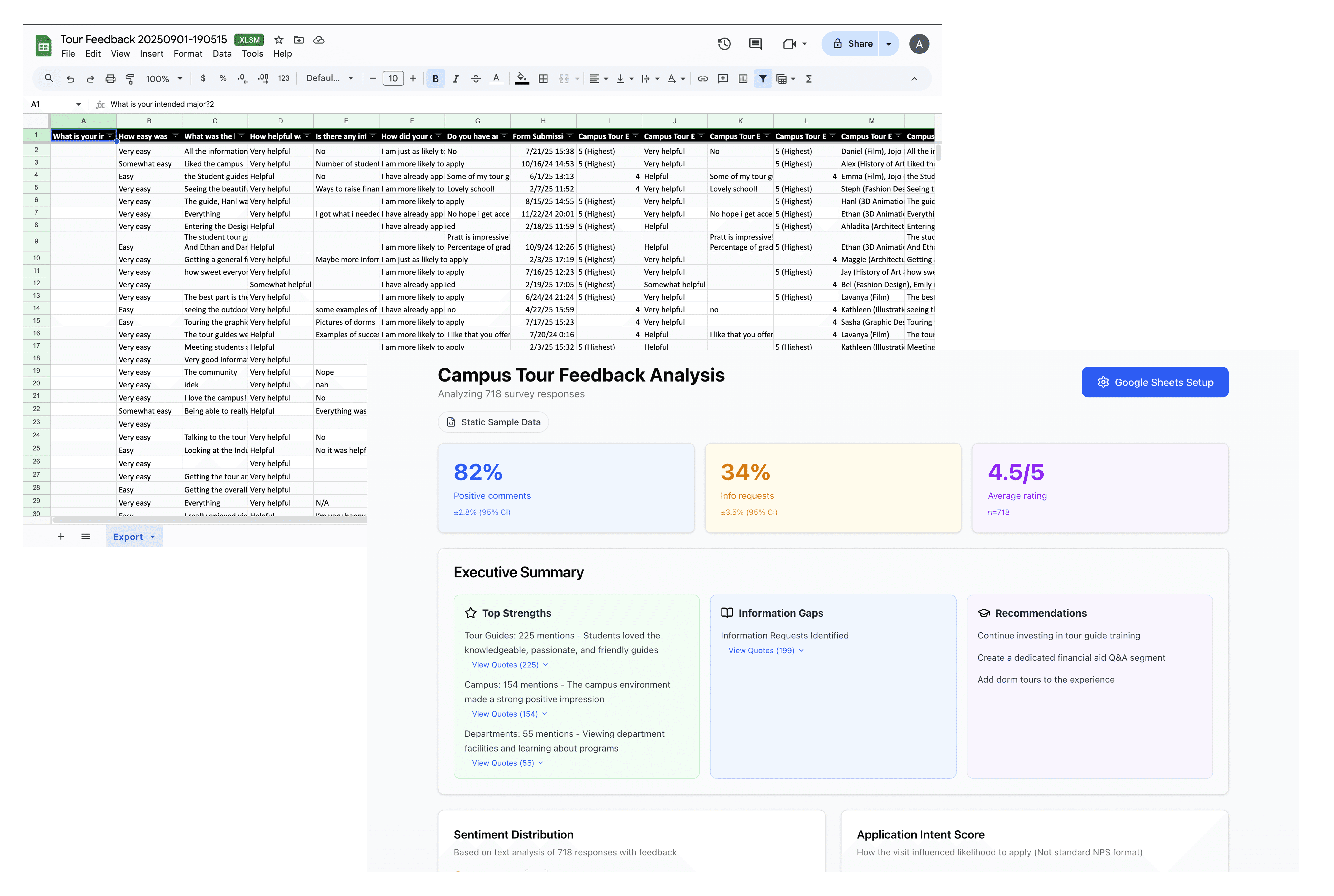The height and width of the screenshot is (896, 1334).
Task: Toggle italic formatting button
Action: 455,79
